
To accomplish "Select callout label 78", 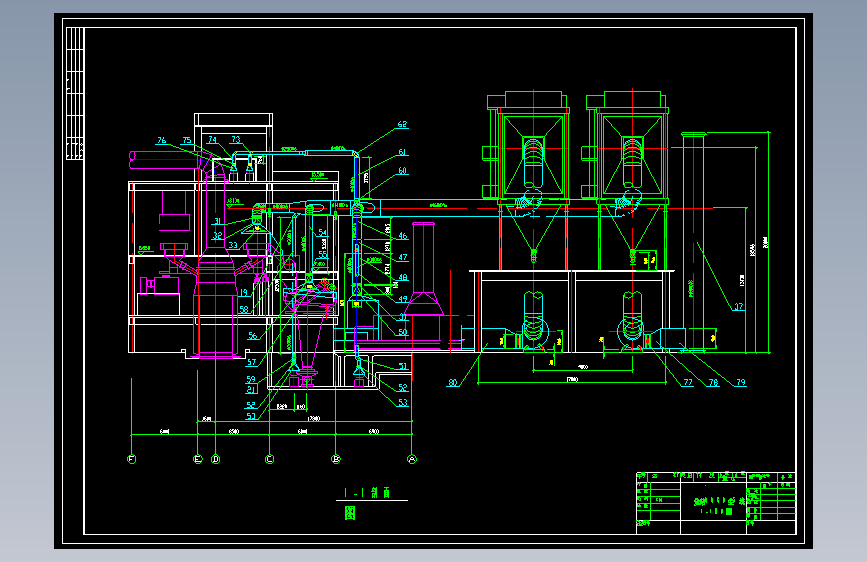I will point(713,382).
